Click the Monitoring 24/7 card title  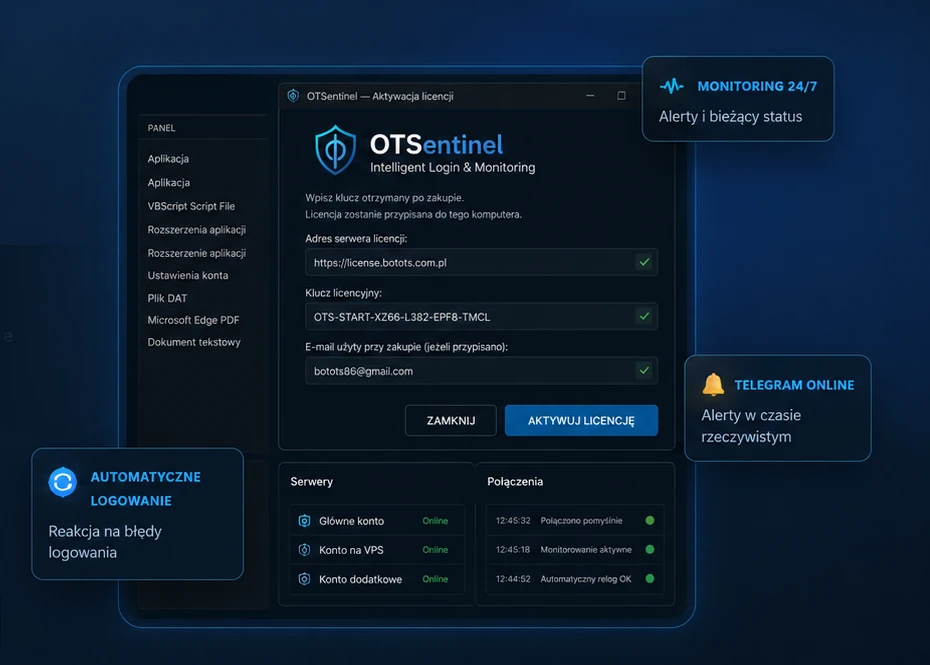(757, 86)
